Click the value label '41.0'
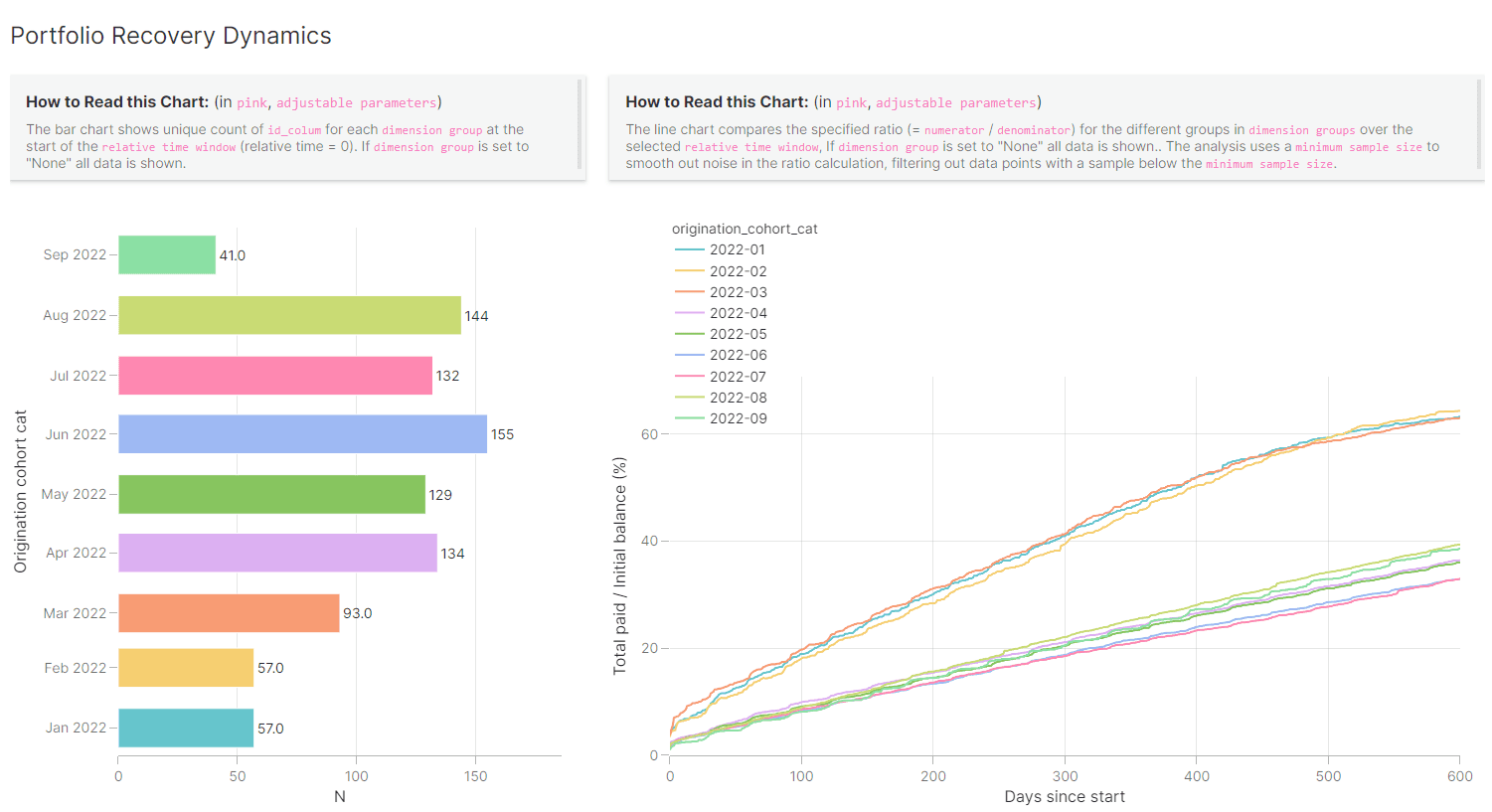The width and height of the screenshot is (1492, 812). [233, 255]
